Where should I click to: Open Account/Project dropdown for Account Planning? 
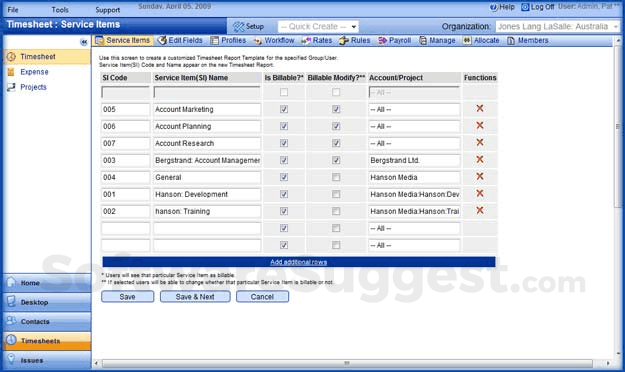click(x=414, y=126)
